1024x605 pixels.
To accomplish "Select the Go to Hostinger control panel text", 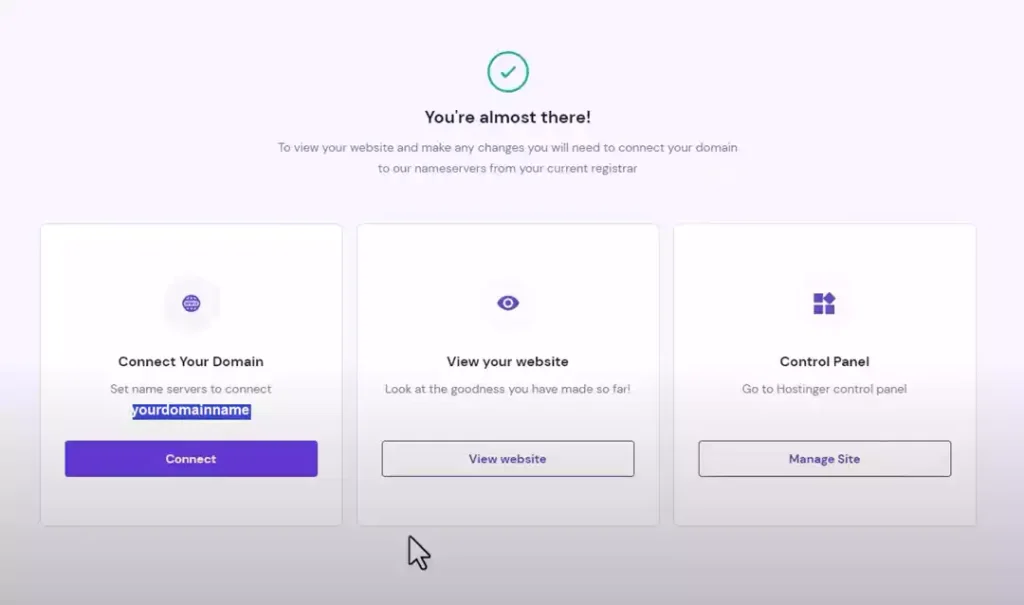I will (823, 389).
